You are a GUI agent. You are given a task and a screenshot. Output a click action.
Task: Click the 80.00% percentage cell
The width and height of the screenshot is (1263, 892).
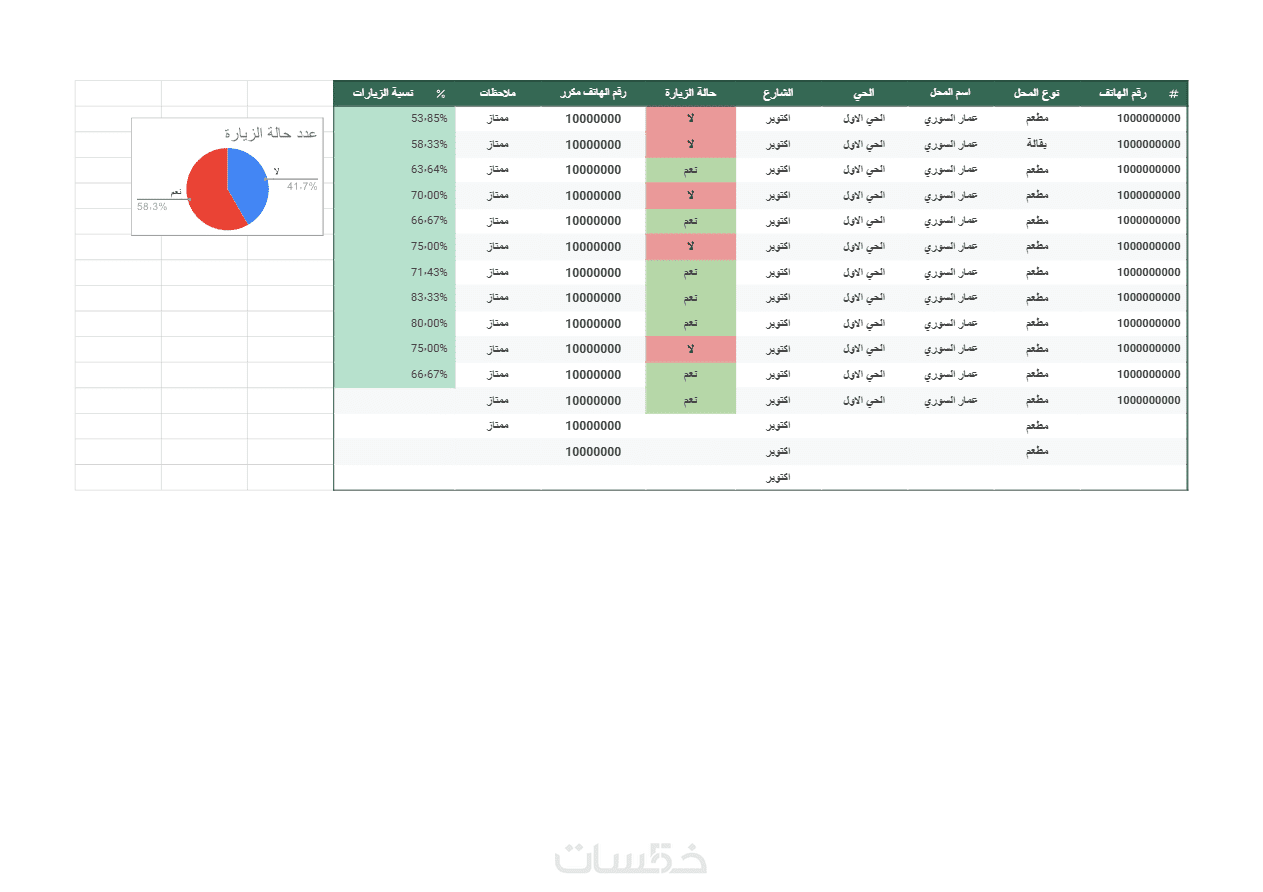point(429,324)
